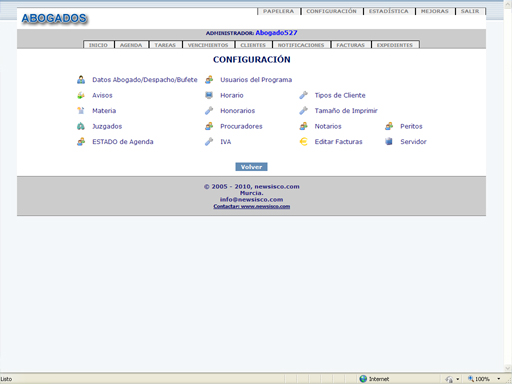The image size is (512, 384).
Task: Click the Honorarios wrench icon
Action: [209, 111]
